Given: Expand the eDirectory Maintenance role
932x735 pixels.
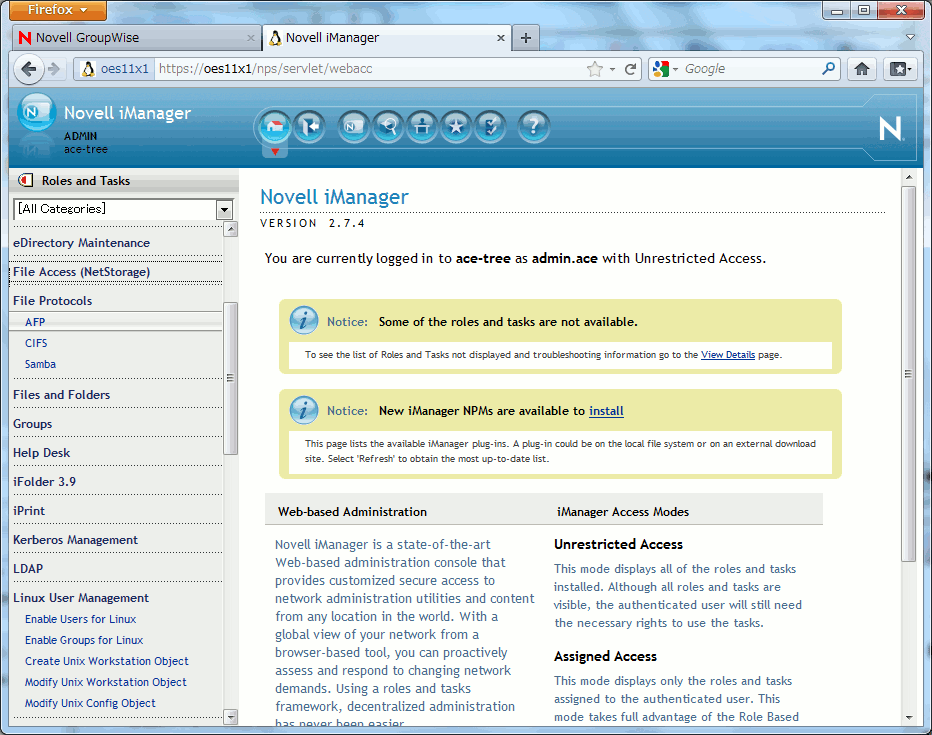Looking at the screenshot, I should (x=81, y=242).
